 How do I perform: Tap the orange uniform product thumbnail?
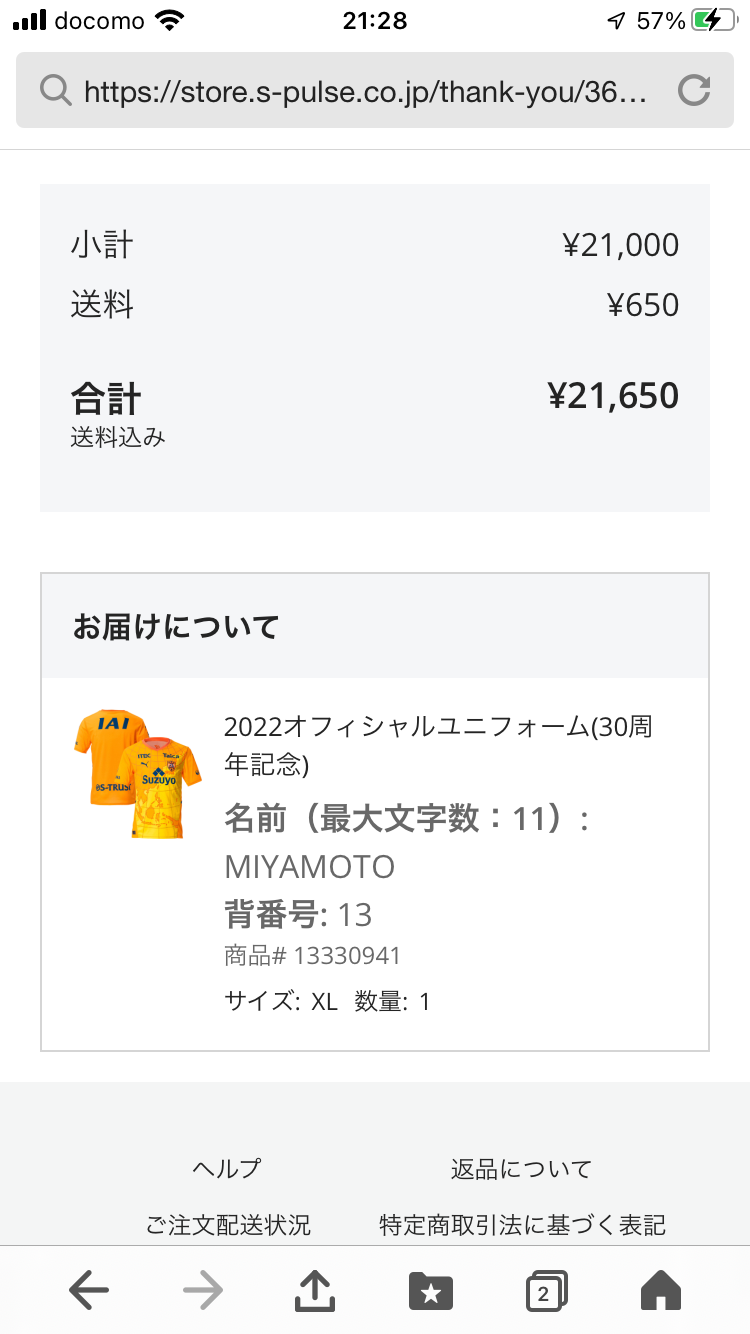tap(137, 773)
